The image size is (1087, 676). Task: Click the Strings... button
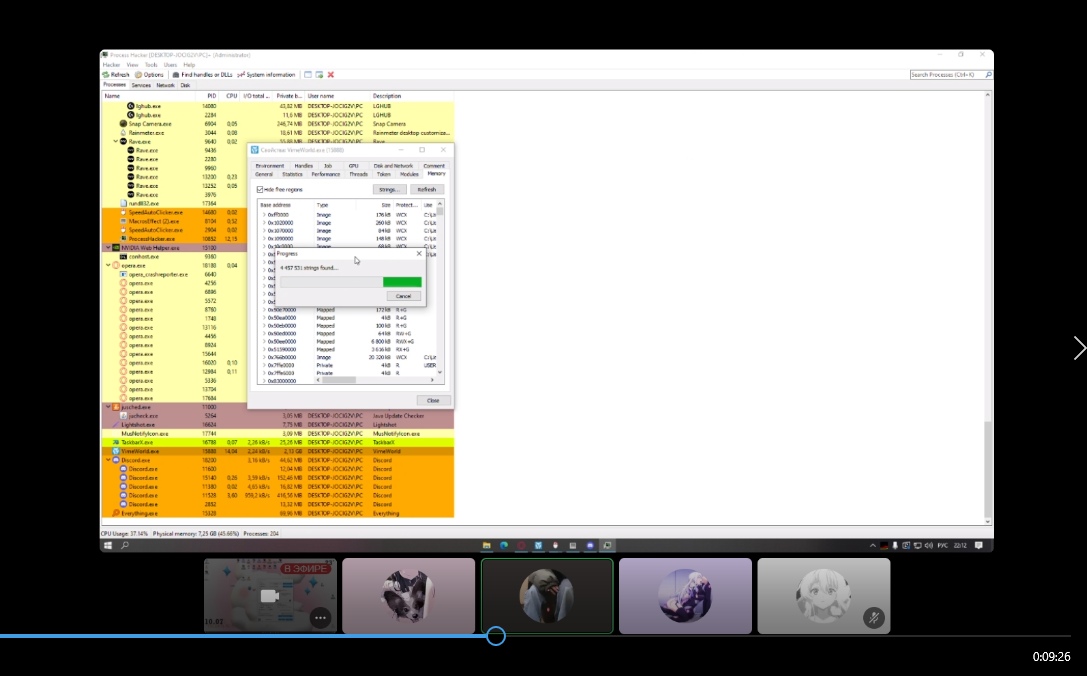click(388, 189)
